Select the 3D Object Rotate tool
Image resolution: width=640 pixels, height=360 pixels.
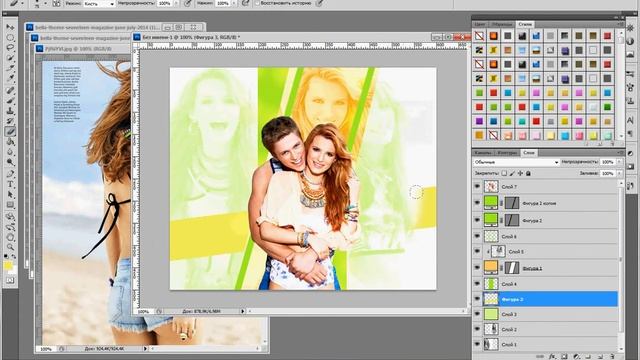[x=10, y=216]
